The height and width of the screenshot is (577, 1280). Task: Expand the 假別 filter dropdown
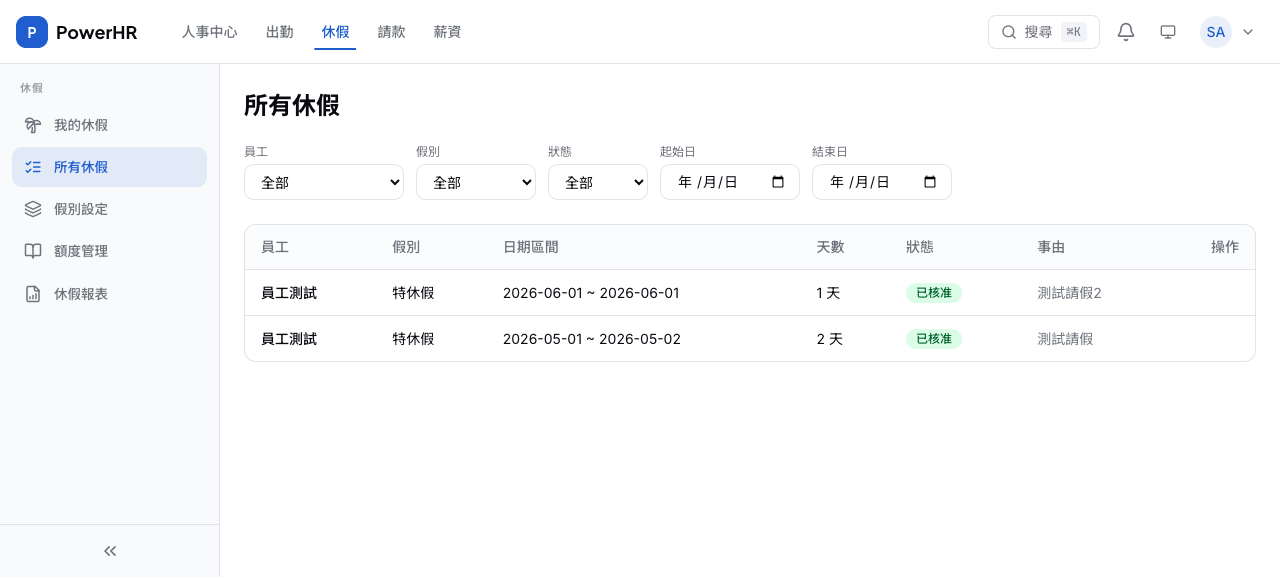(x=475, y=182)
